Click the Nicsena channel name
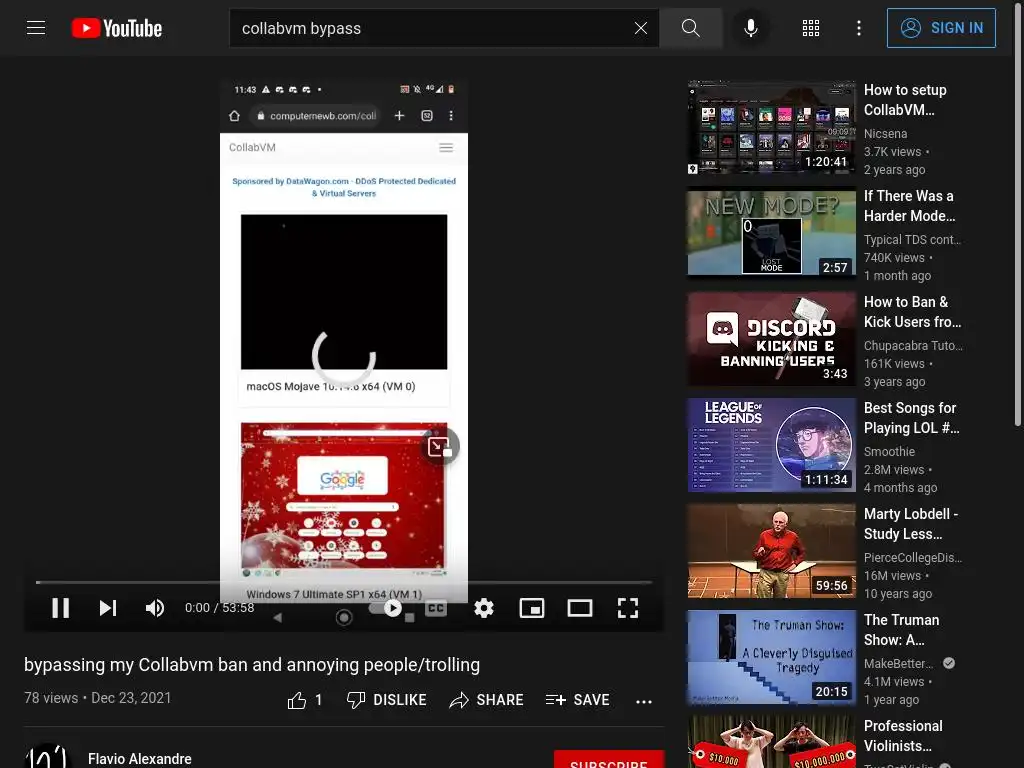Viewport: 1024px width, 768px height. [x=886, y=133]
